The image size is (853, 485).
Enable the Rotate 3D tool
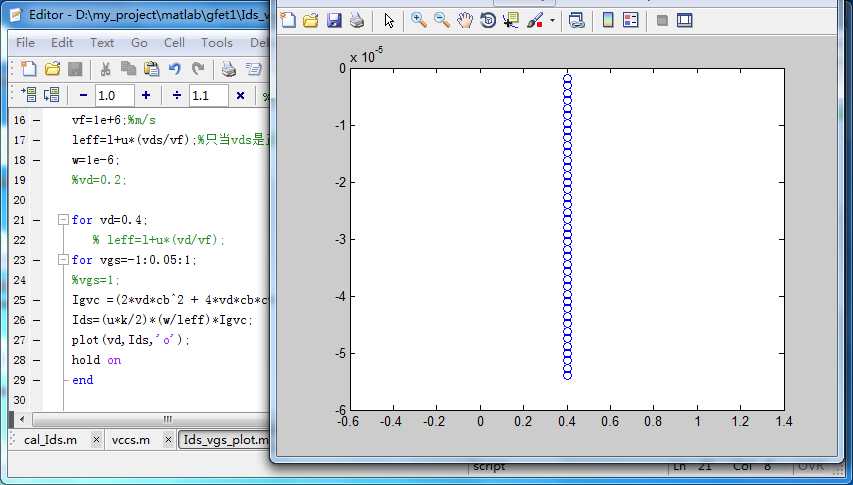488,20
